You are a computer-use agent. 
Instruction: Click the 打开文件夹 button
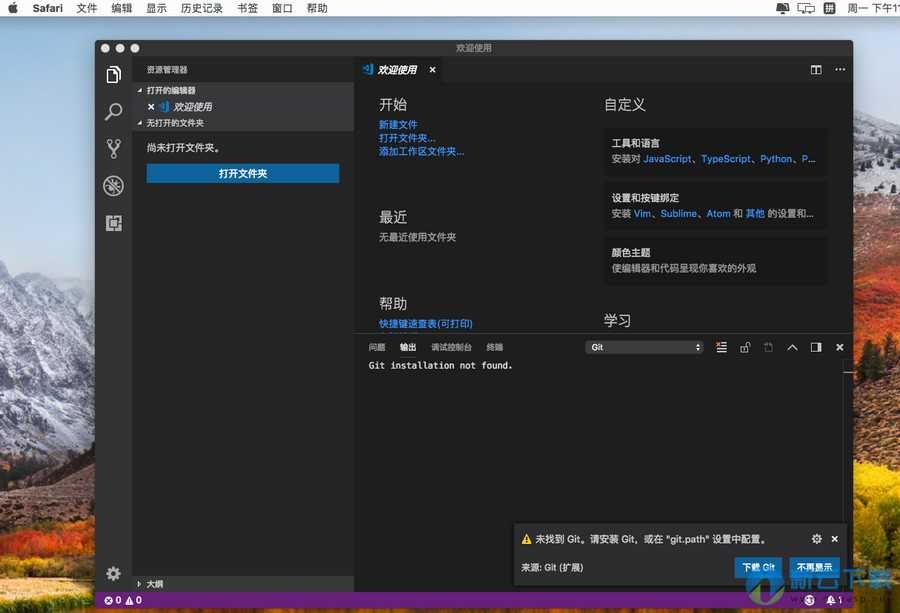243,174
